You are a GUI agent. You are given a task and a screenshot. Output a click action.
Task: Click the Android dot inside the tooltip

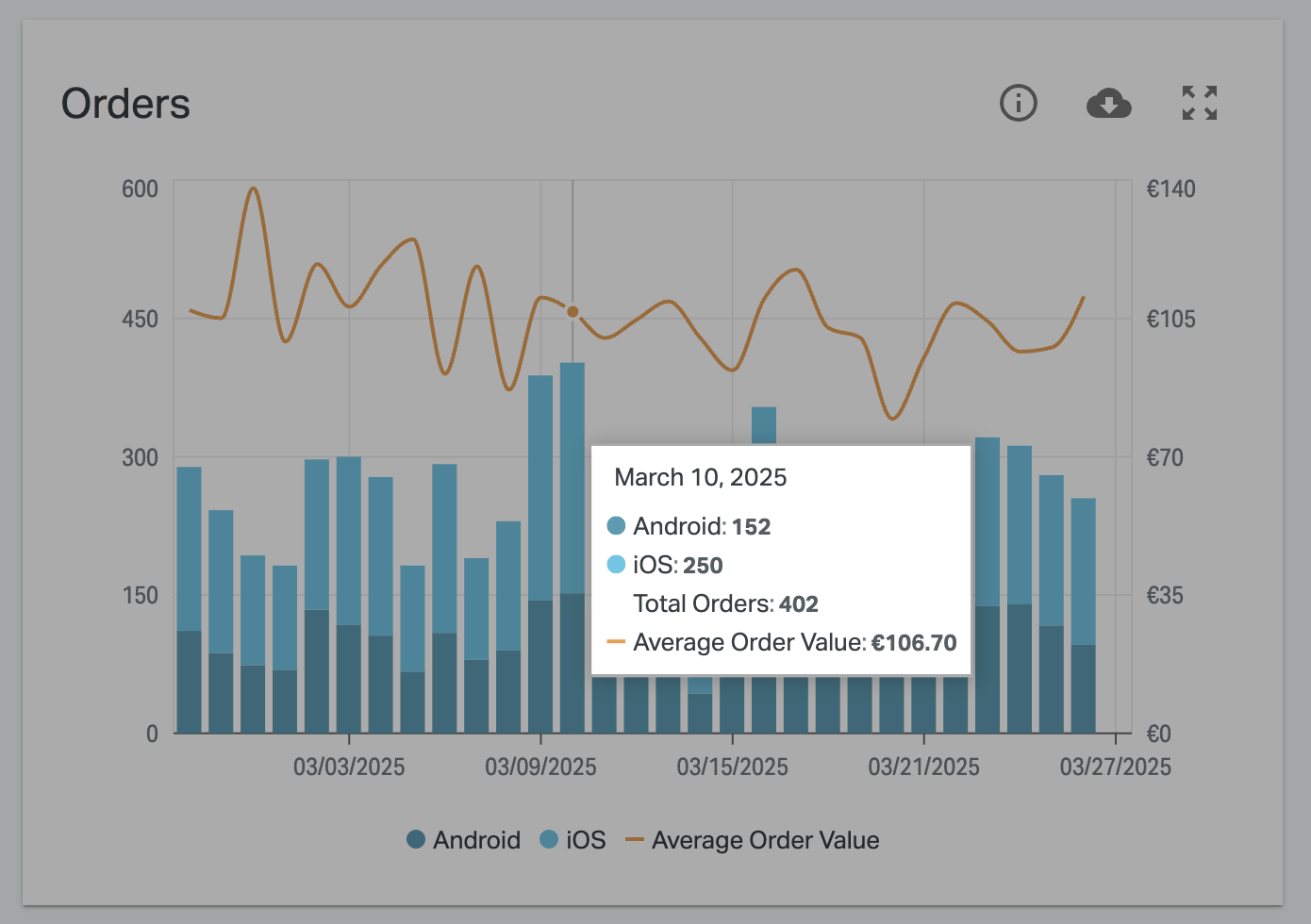(617, 525)
